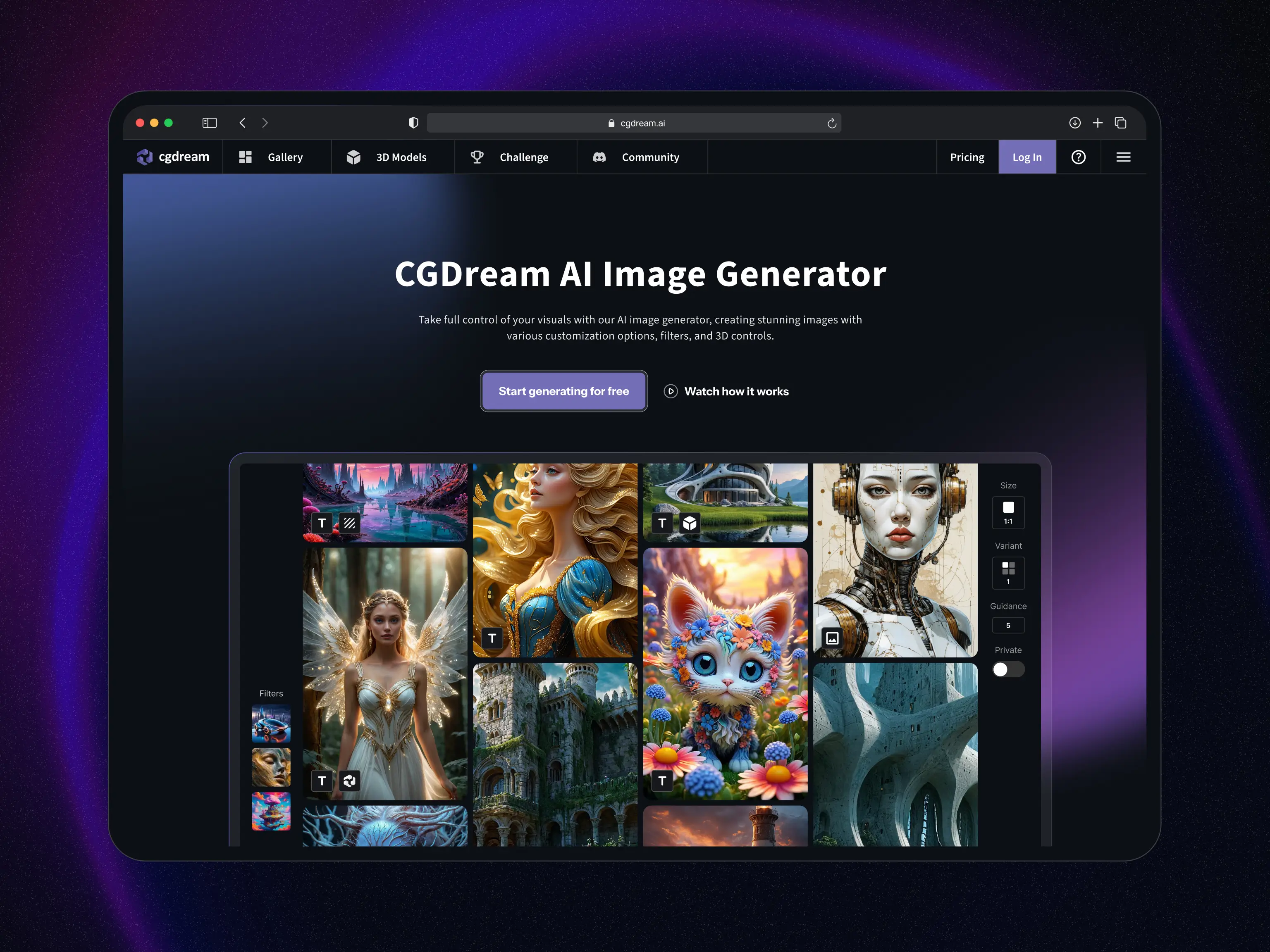This screenshot has height=952, width=1270.
Task: Click the cgdream.ai address bar
Action: 634,123
